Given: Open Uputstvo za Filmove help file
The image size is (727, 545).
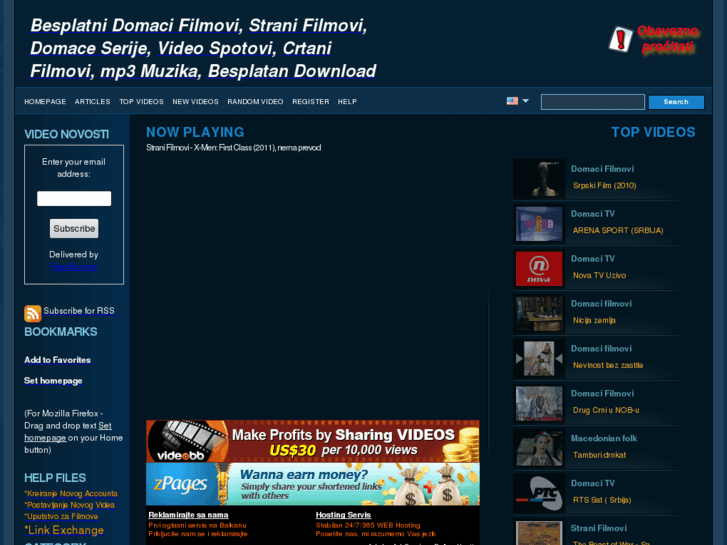Looking at the screenshot, I should tap(61, 516).
